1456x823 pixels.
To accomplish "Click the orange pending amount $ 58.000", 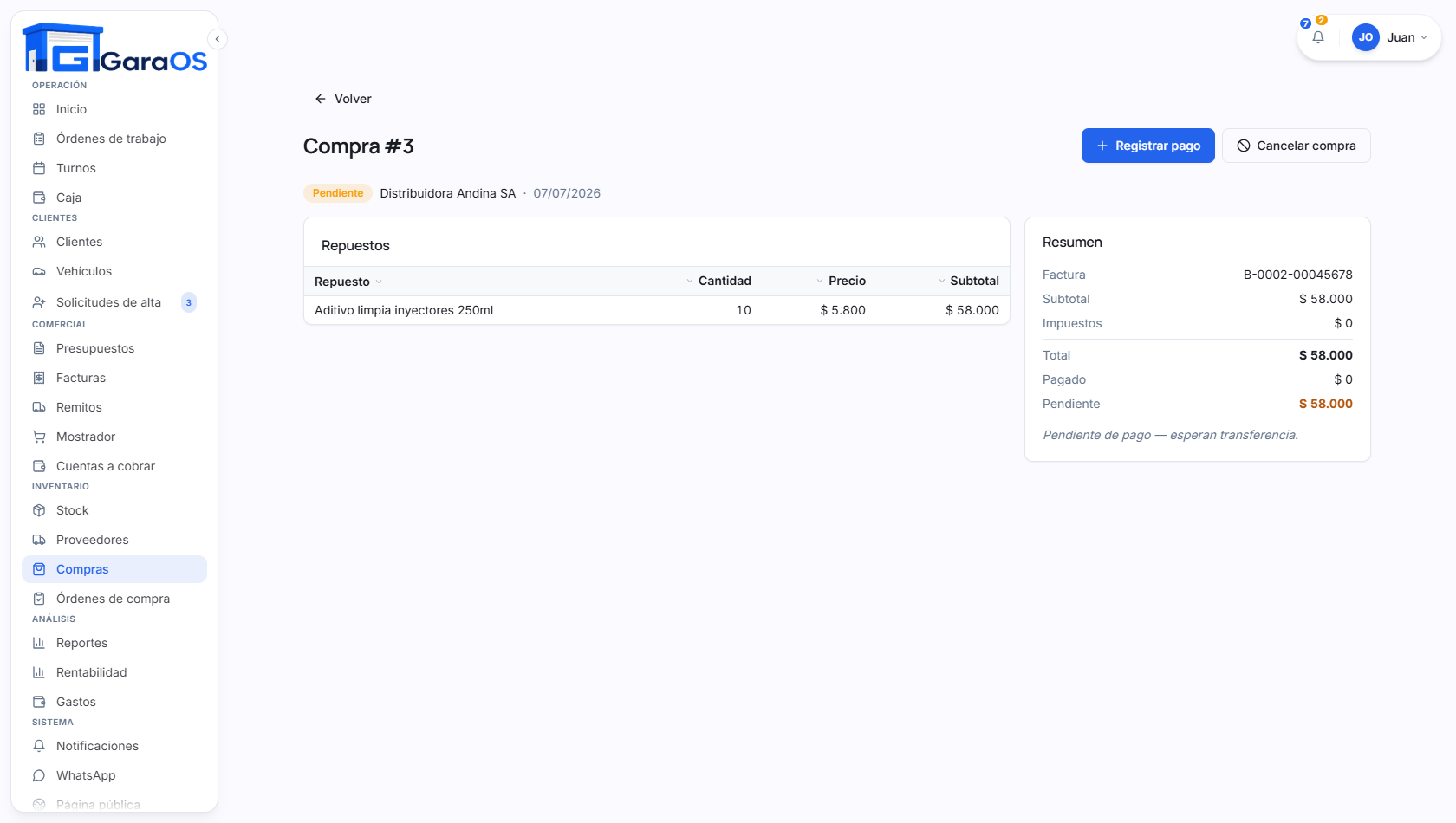I will pos(1326,404).
